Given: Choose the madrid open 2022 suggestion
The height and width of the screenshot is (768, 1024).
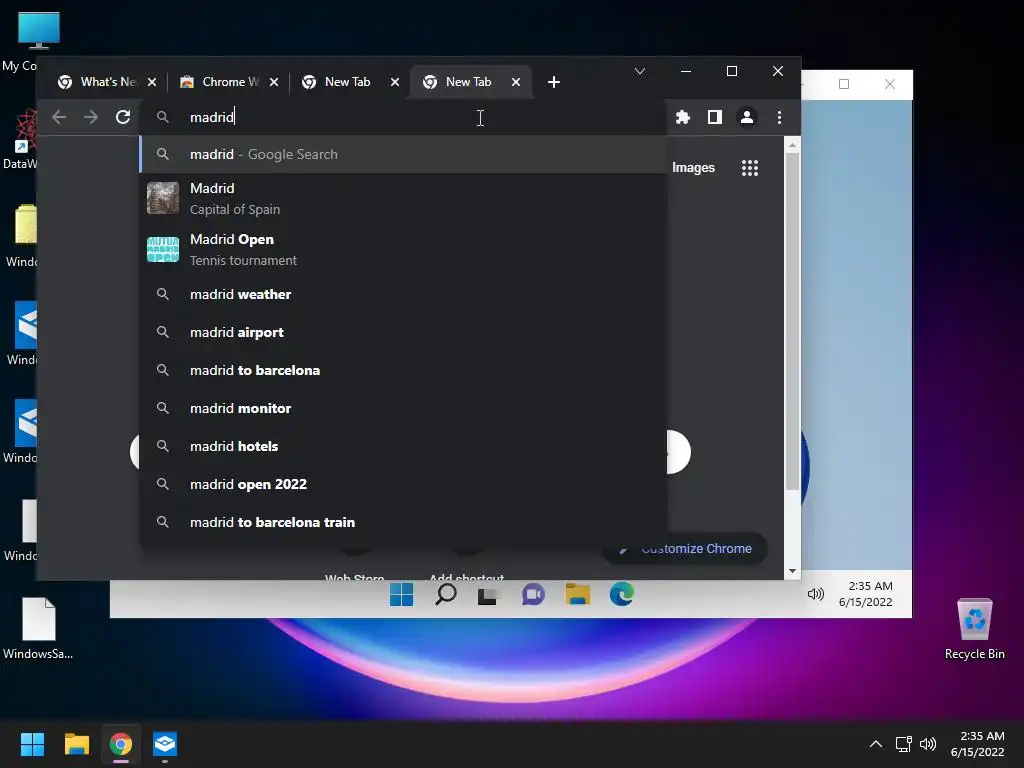Looking at the screenshot, I should 404,484.
